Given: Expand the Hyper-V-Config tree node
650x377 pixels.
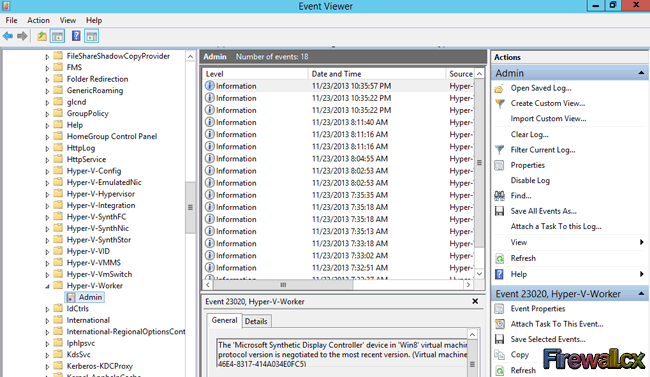Looking at the screenshot, I should tap(47, 171).
